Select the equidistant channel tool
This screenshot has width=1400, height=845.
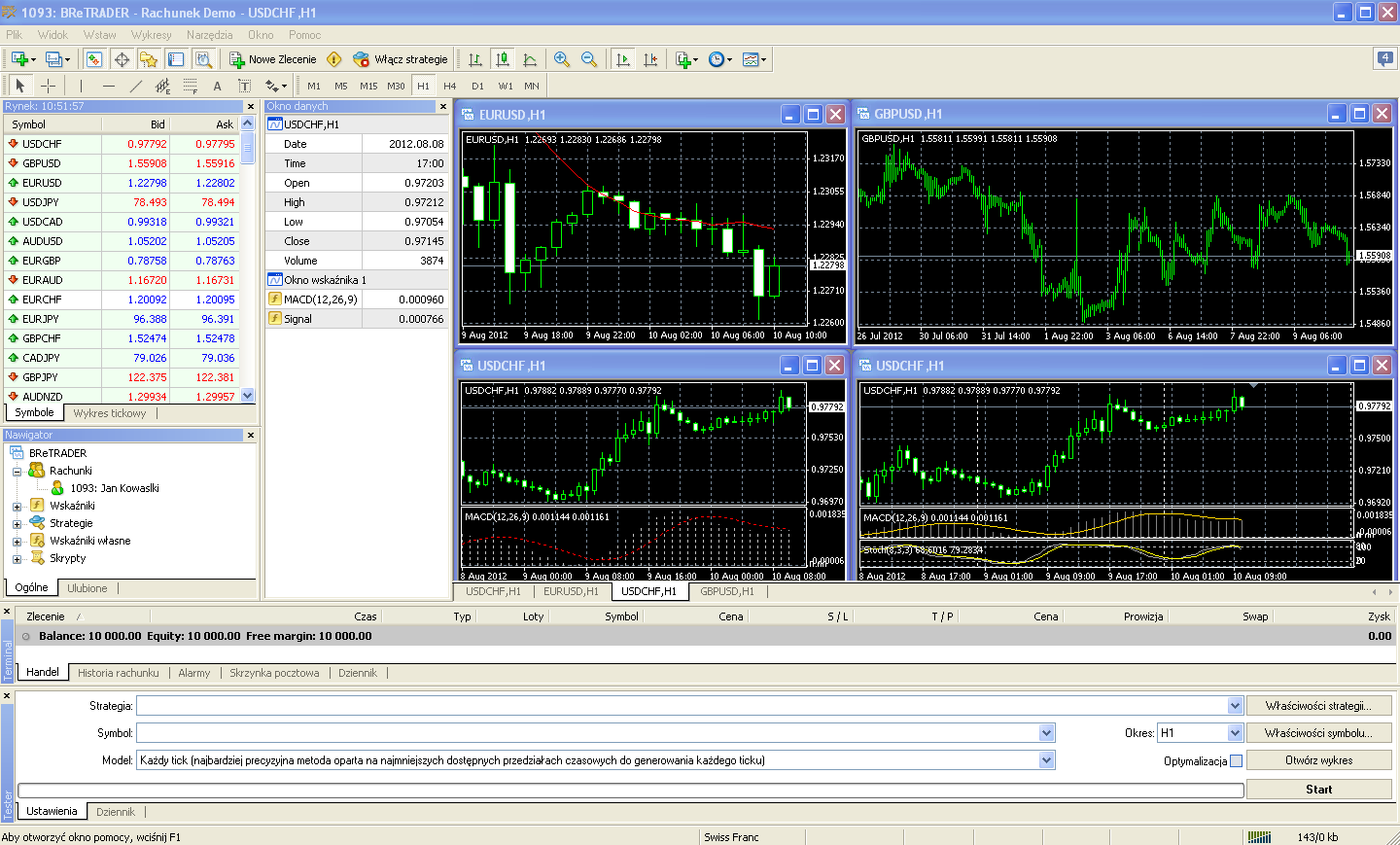click(163, 86)
